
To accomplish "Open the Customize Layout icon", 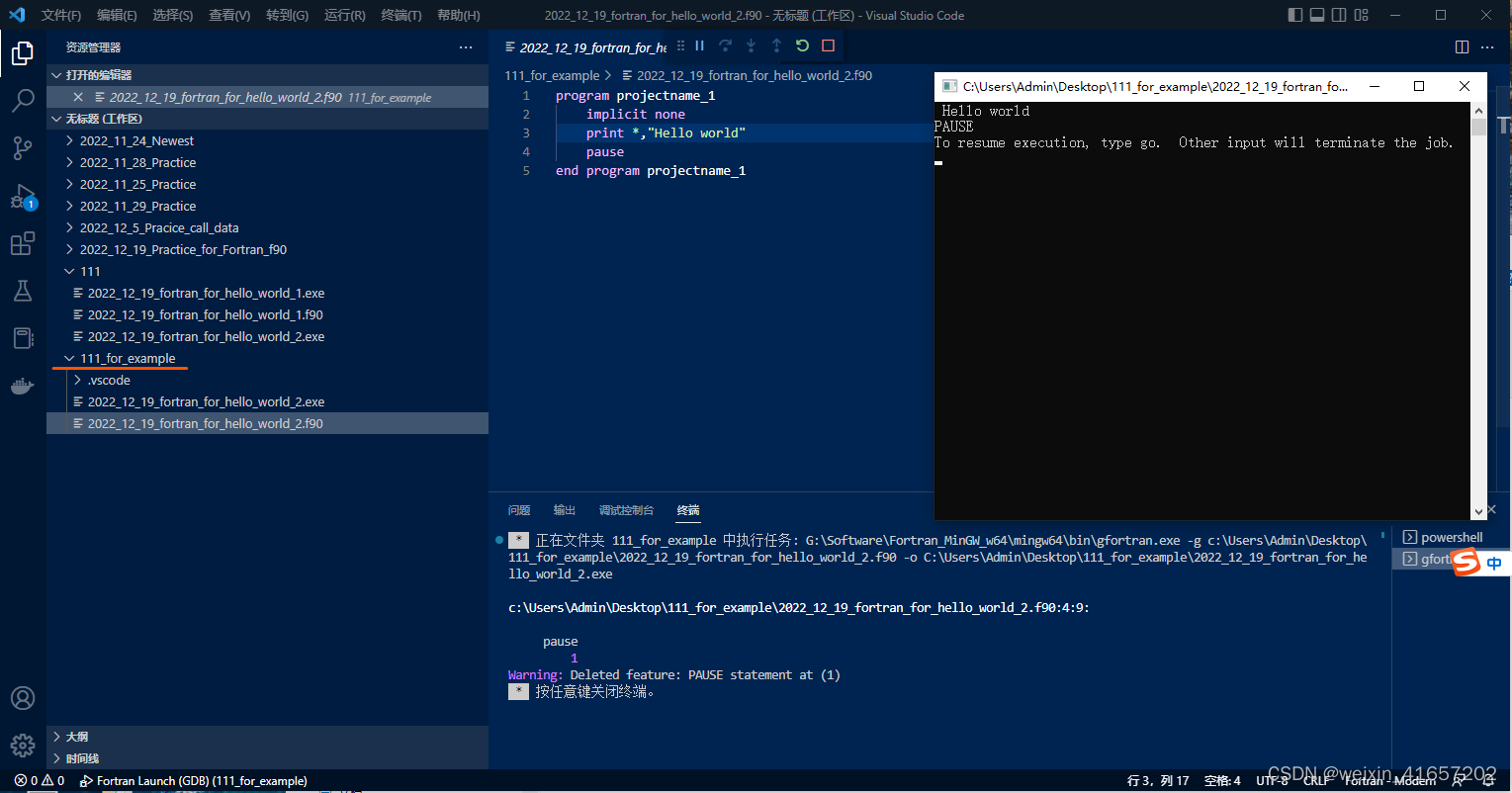I will (x=1362, y=15).
